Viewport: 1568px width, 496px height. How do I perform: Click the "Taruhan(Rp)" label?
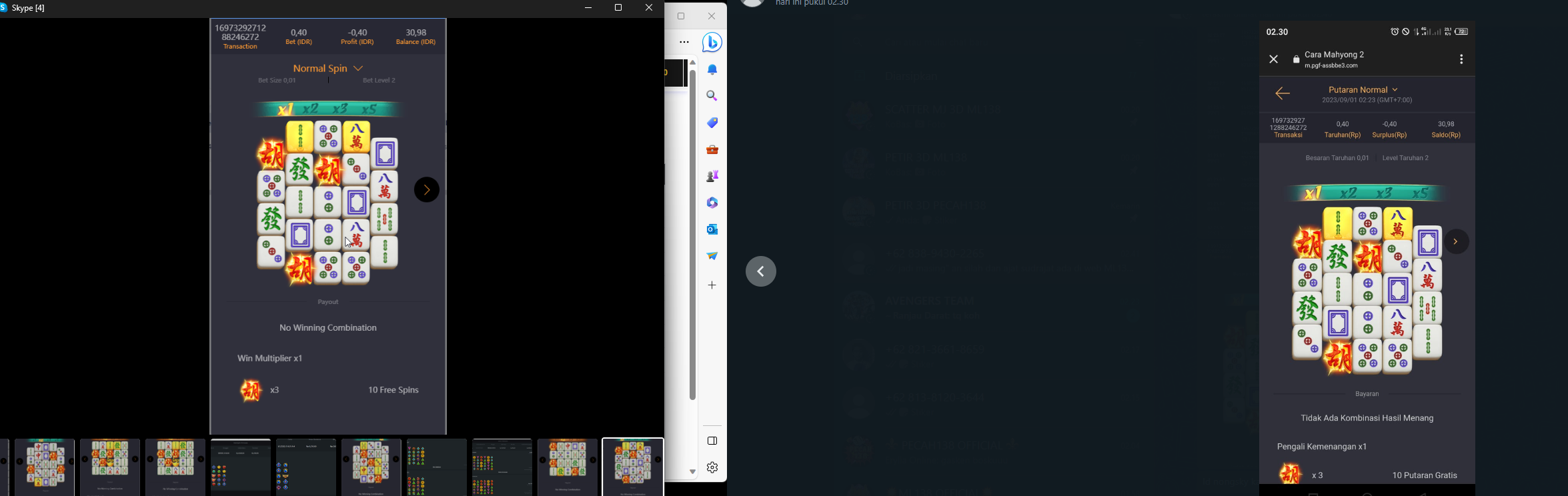(x=1343, y=135)
